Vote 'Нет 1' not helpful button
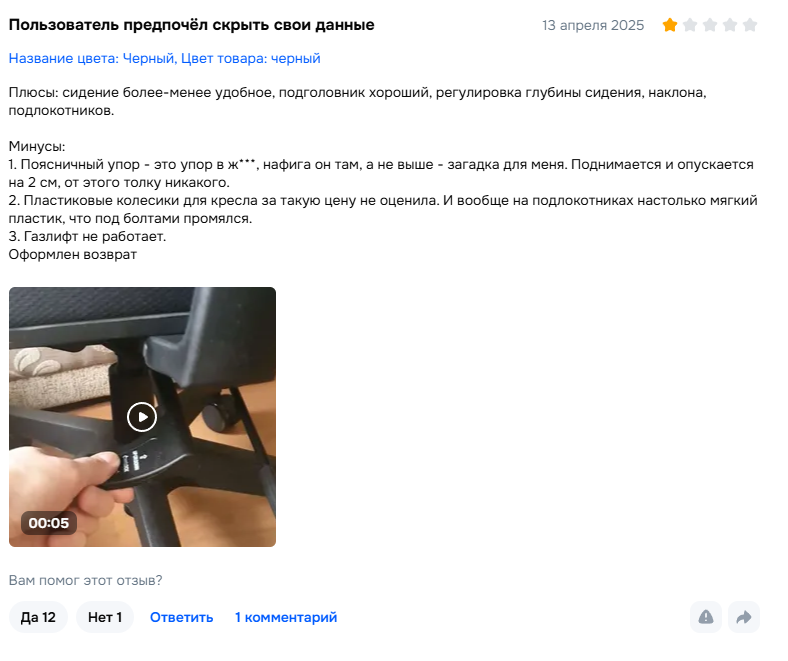The height and width of the screenshot is (661, 788). [105, 617]
